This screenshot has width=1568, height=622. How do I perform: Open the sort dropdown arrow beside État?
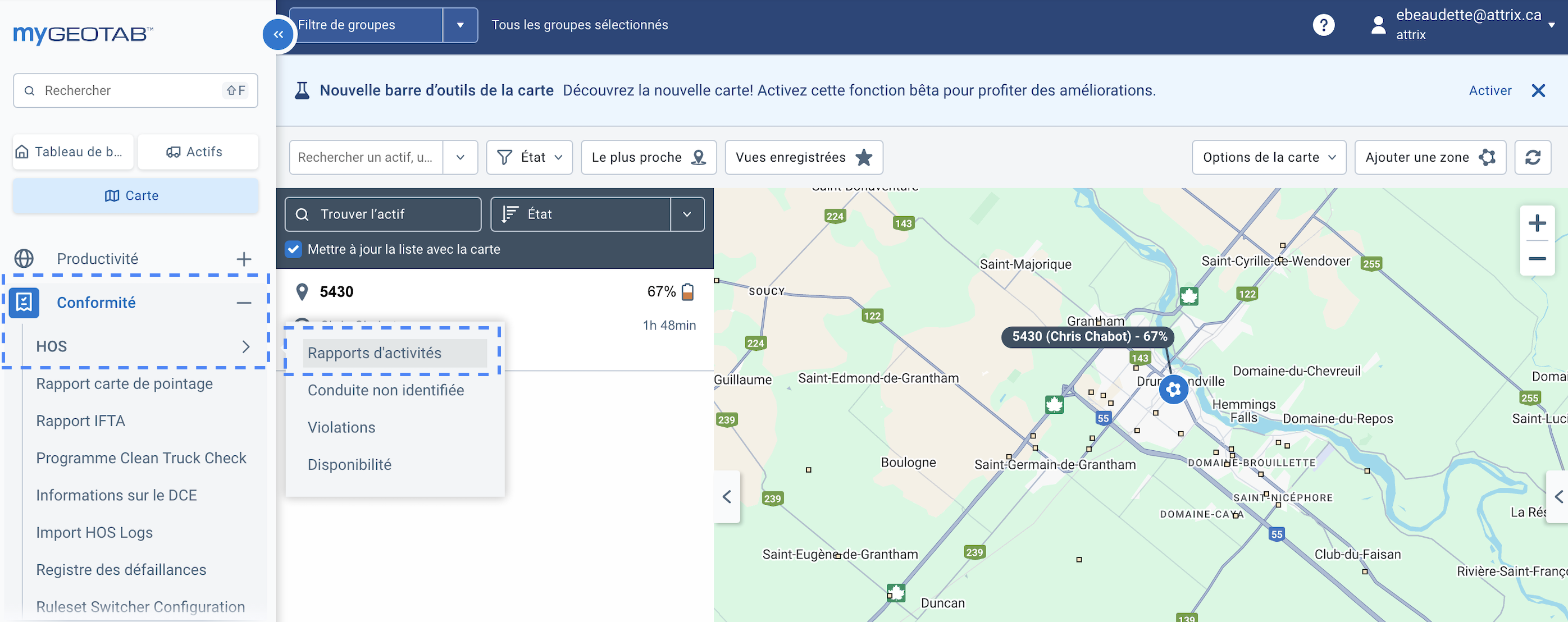(687, 214)
